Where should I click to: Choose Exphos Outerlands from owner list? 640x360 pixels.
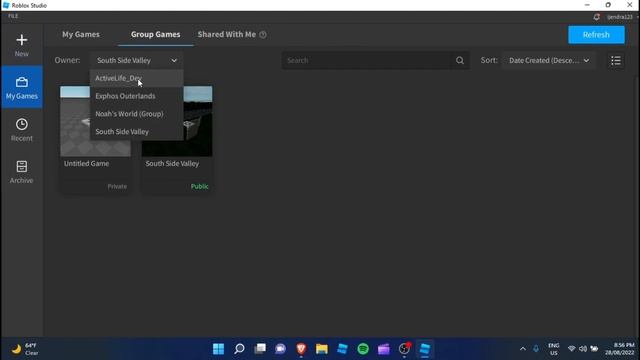(x=137, y=96)
